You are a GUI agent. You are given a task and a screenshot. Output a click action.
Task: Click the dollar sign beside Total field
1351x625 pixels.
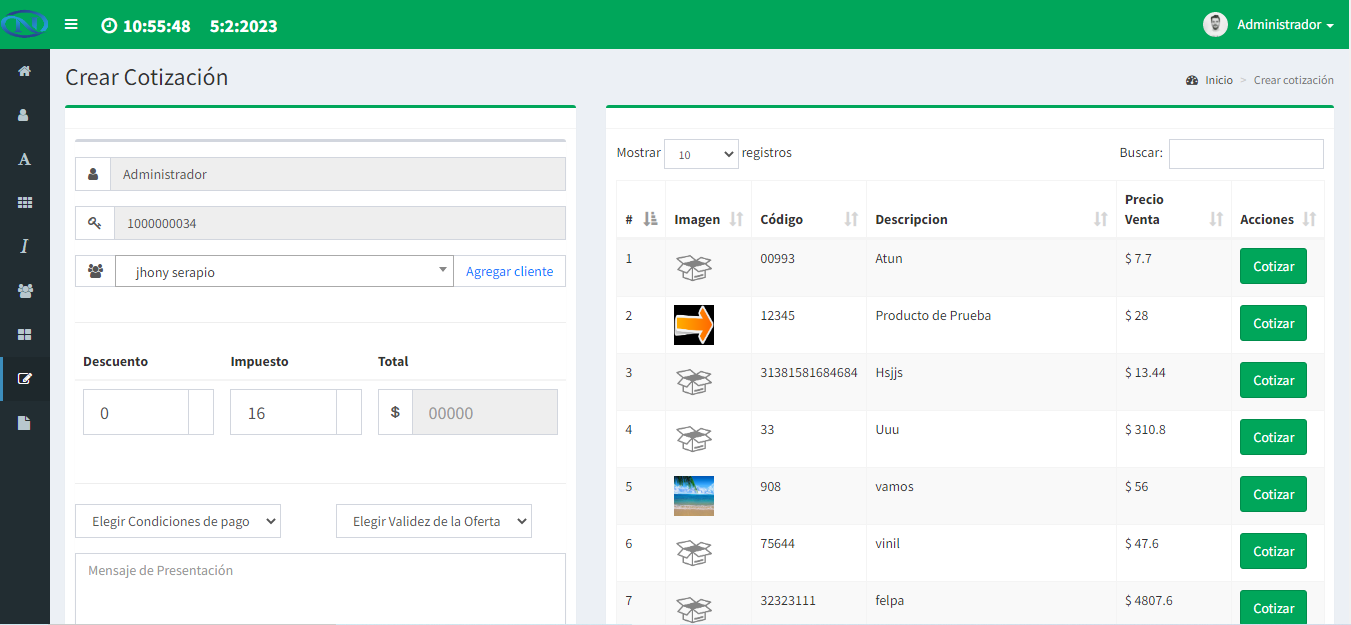pos(395,412)
